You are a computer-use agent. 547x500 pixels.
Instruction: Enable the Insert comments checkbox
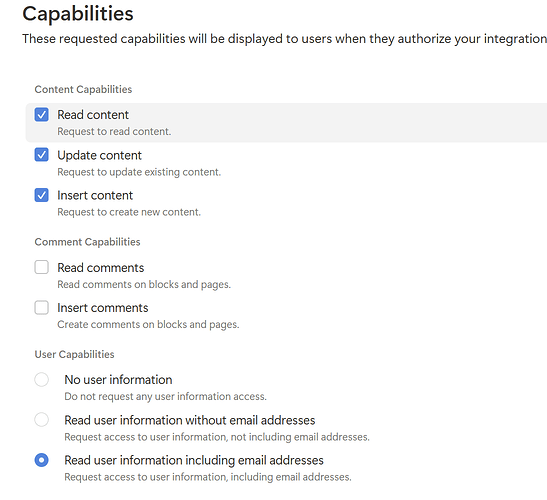(x=42, y=308)
